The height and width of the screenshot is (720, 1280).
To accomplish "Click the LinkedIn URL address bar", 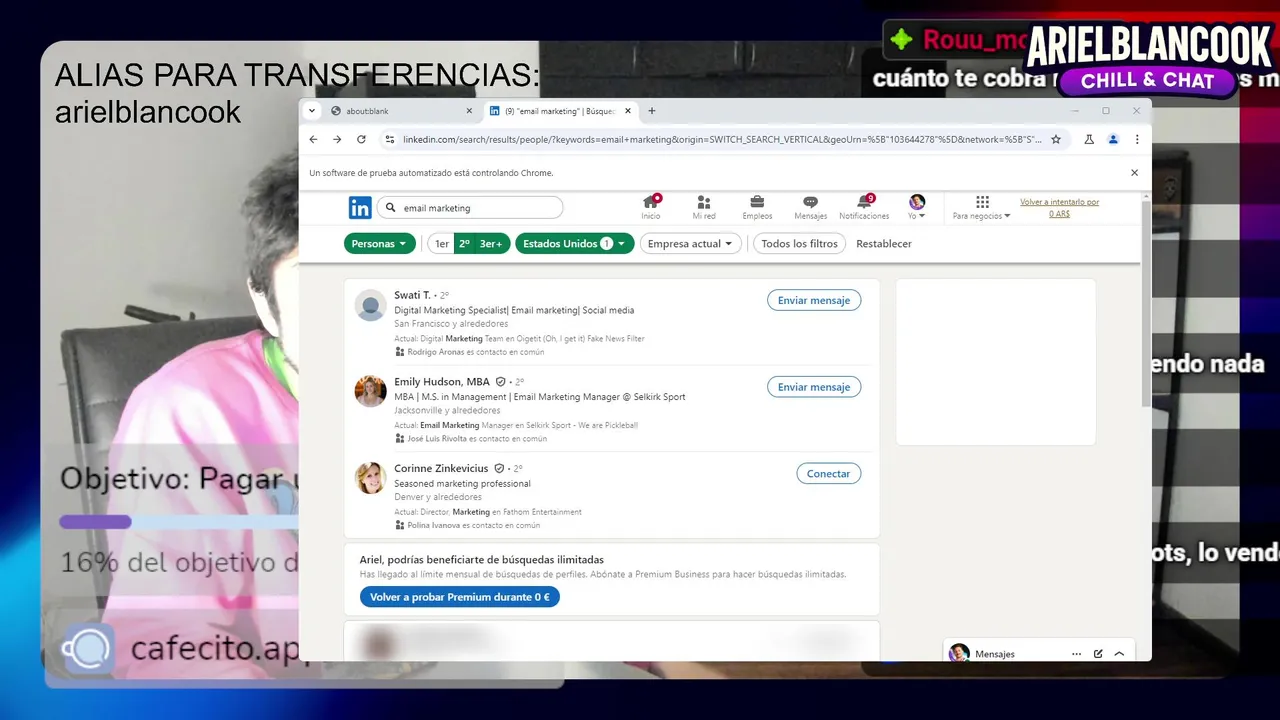I will point(722,139).
